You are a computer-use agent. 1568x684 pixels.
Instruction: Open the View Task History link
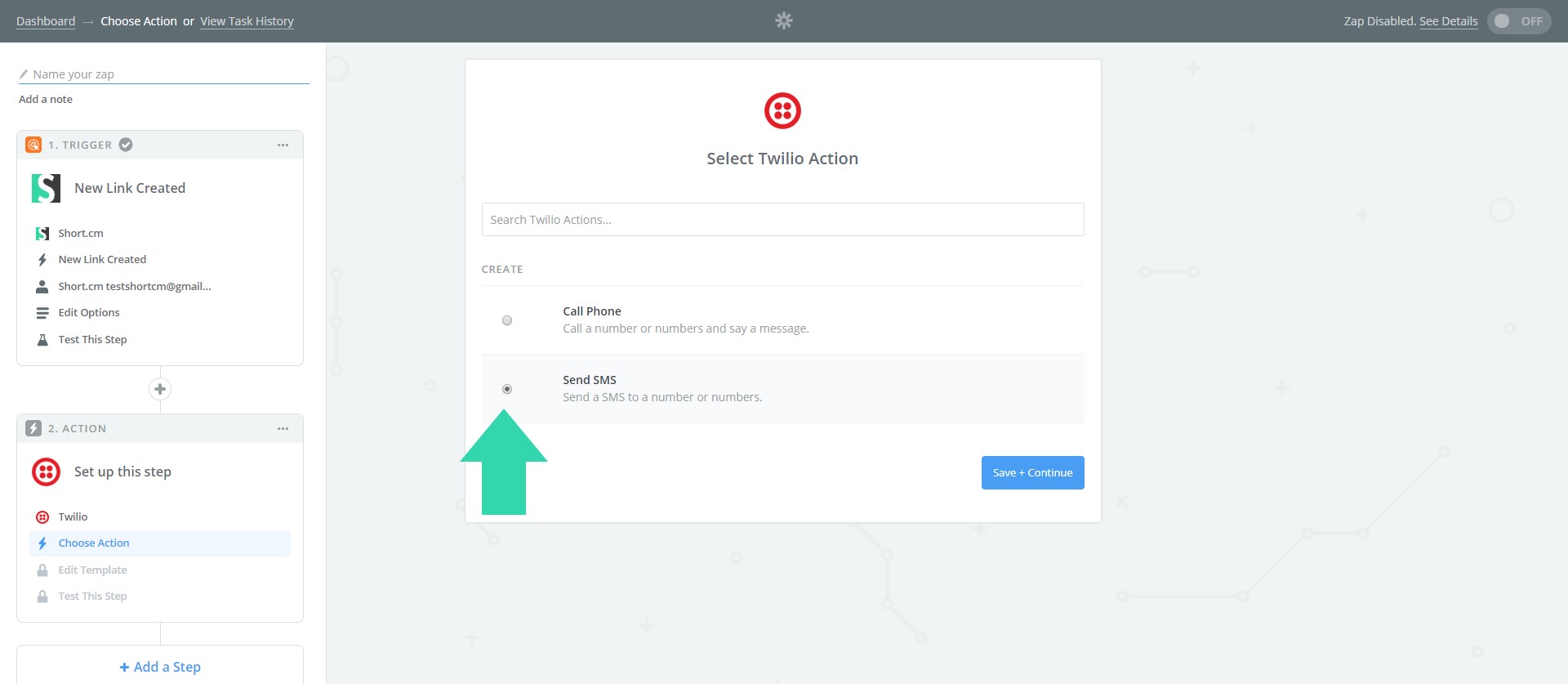[x=247, y=21]
